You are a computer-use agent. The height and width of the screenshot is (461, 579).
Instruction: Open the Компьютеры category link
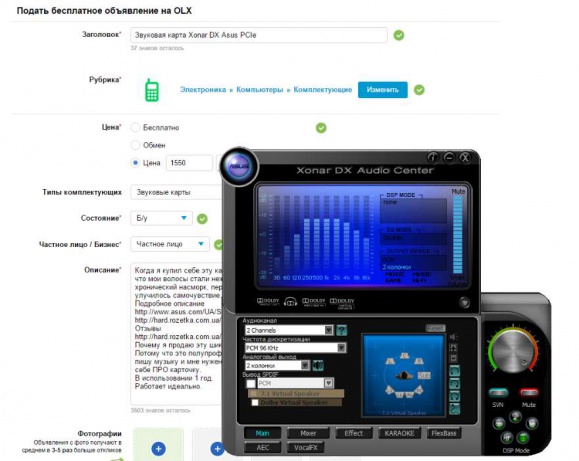tap(260, 90)
